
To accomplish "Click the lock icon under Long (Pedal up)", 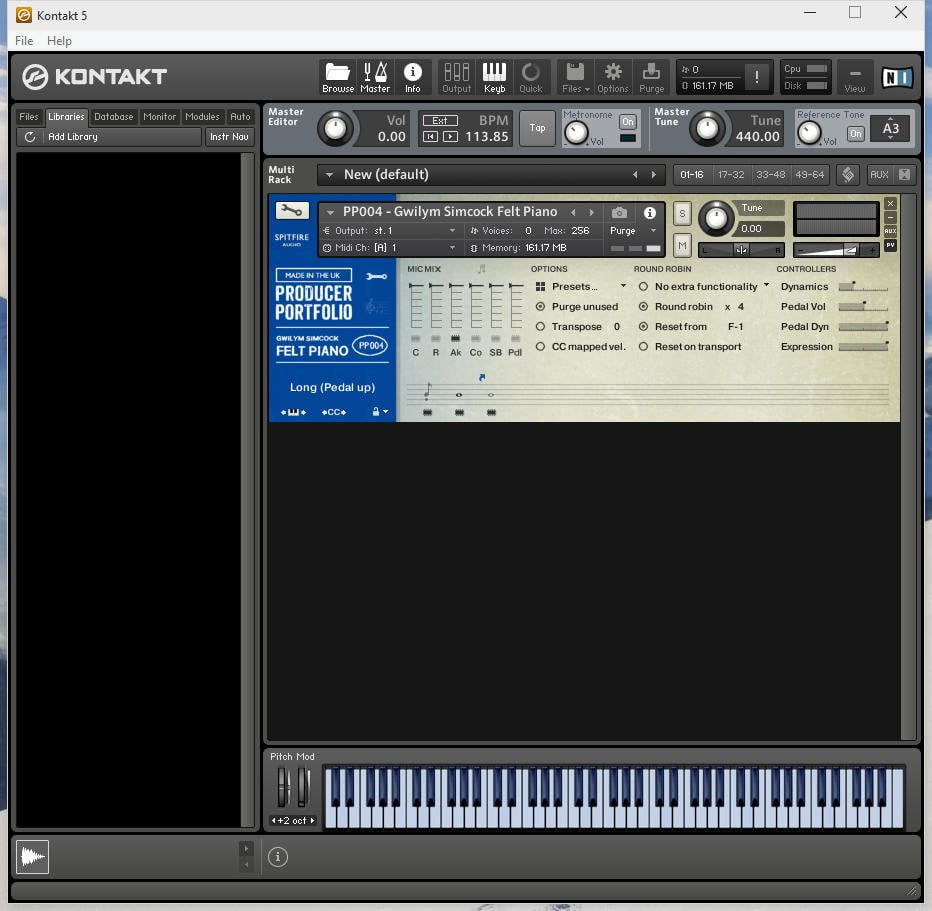I will click(376, 411).
